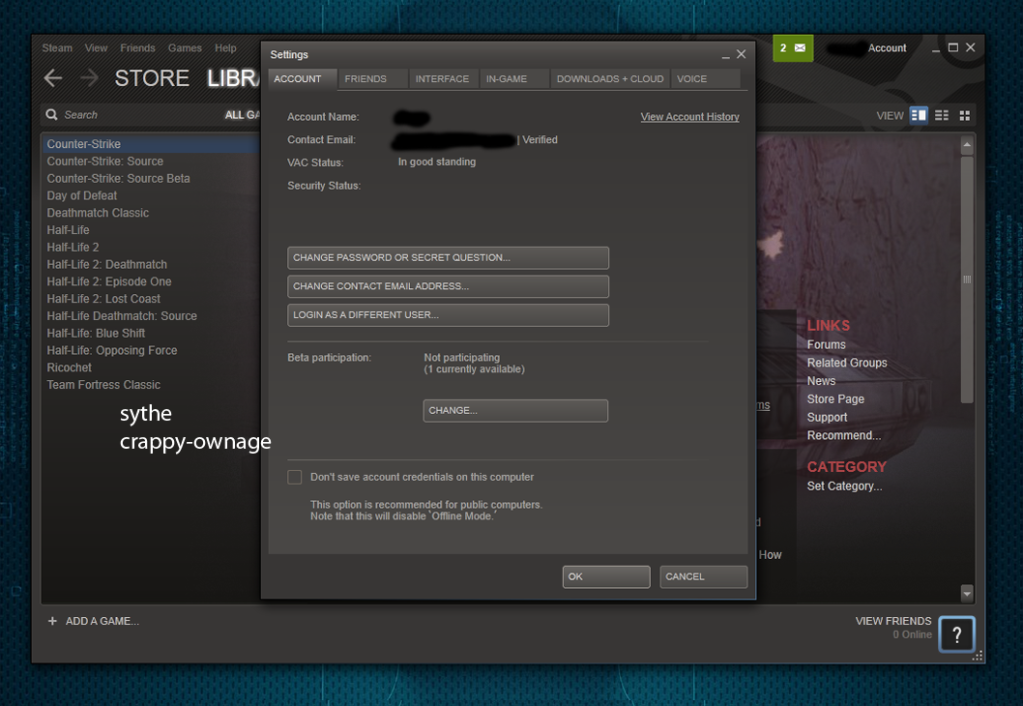
Task: Switch to the Voice tab
Action: click(x=705, y=79)
